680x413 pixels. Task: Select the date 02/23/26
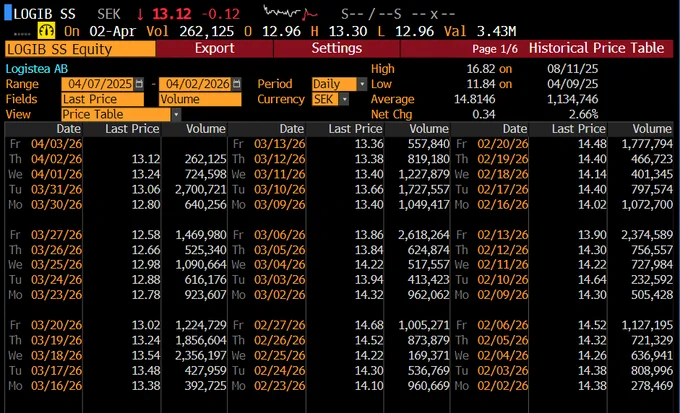280,386
